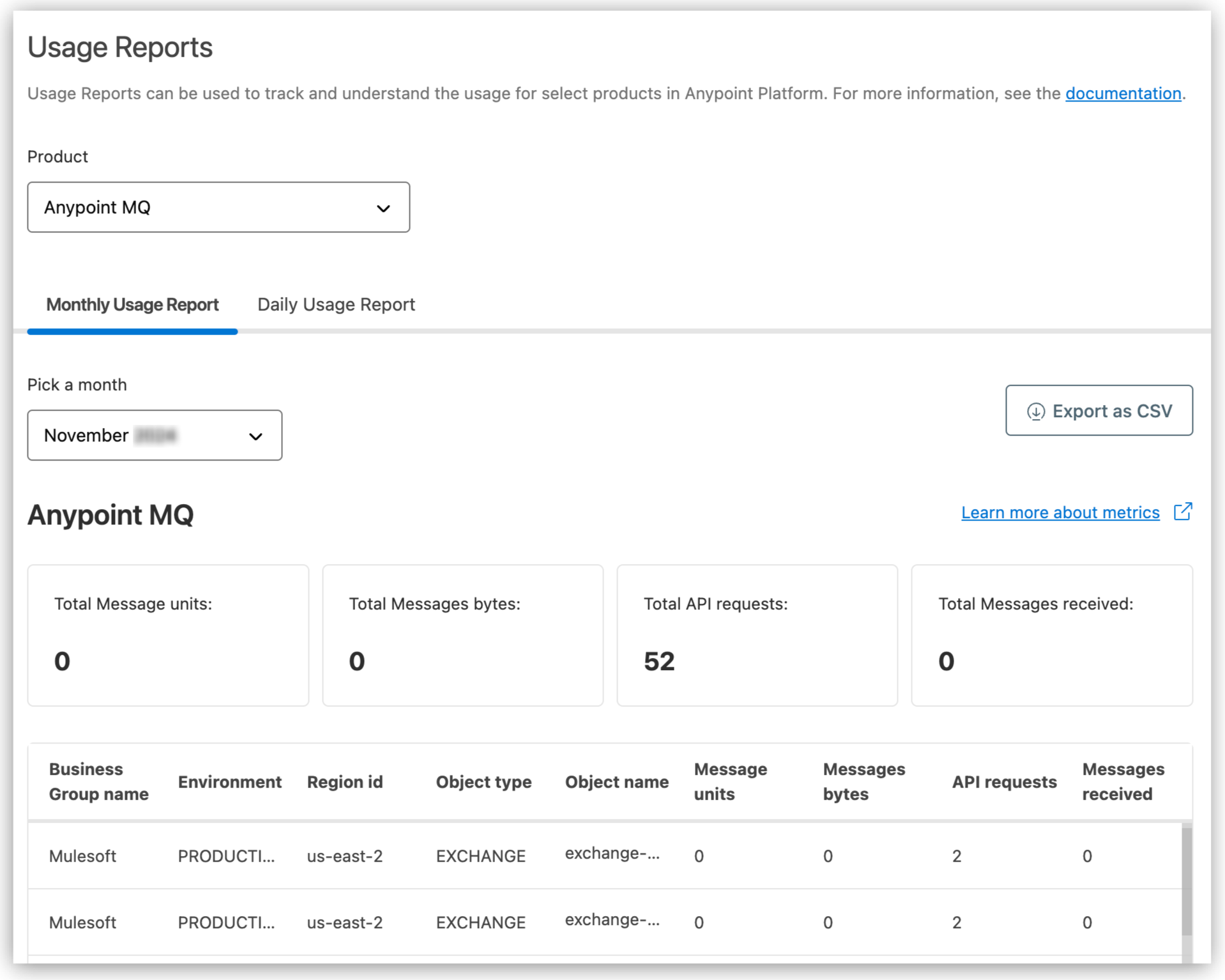The height and width of the screenshot is (980, 1225).
Task: Click the Mulesoft cell in the first row
Action: tap(82, 856)
